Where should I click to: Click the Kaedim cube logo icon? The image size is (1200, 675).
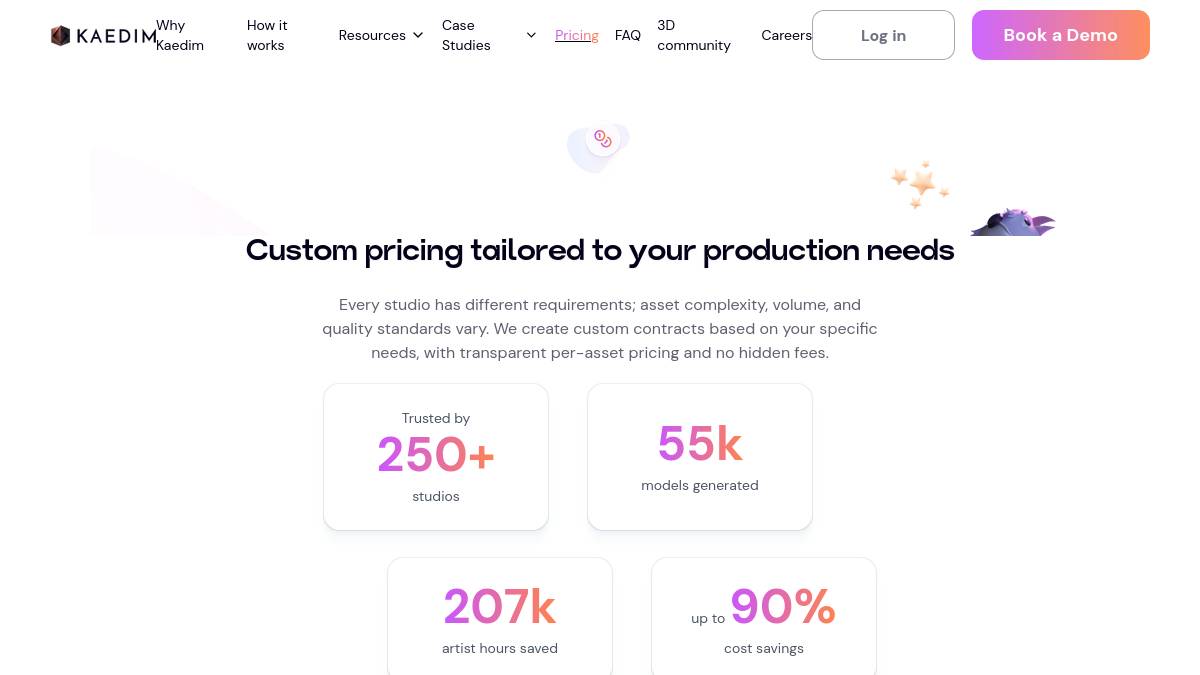pos(61,36)
